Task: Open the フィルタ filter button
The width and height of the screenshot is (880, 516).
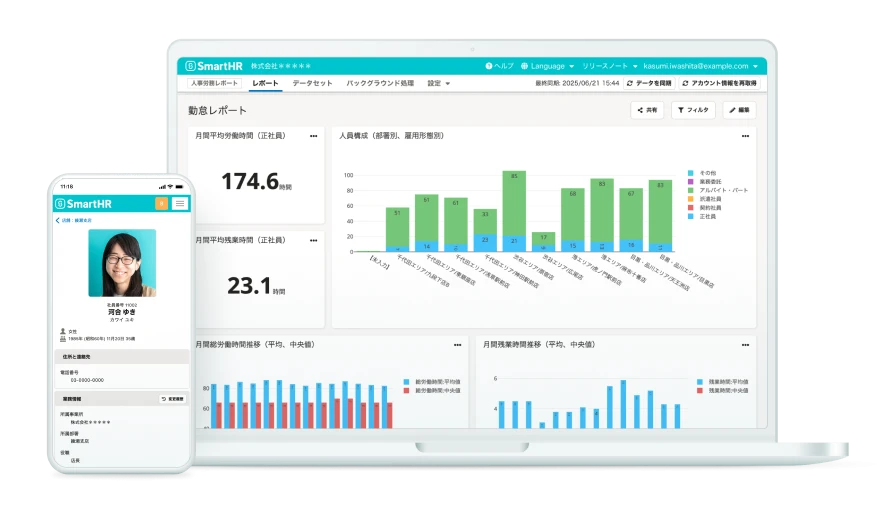Action: point(693,110)
